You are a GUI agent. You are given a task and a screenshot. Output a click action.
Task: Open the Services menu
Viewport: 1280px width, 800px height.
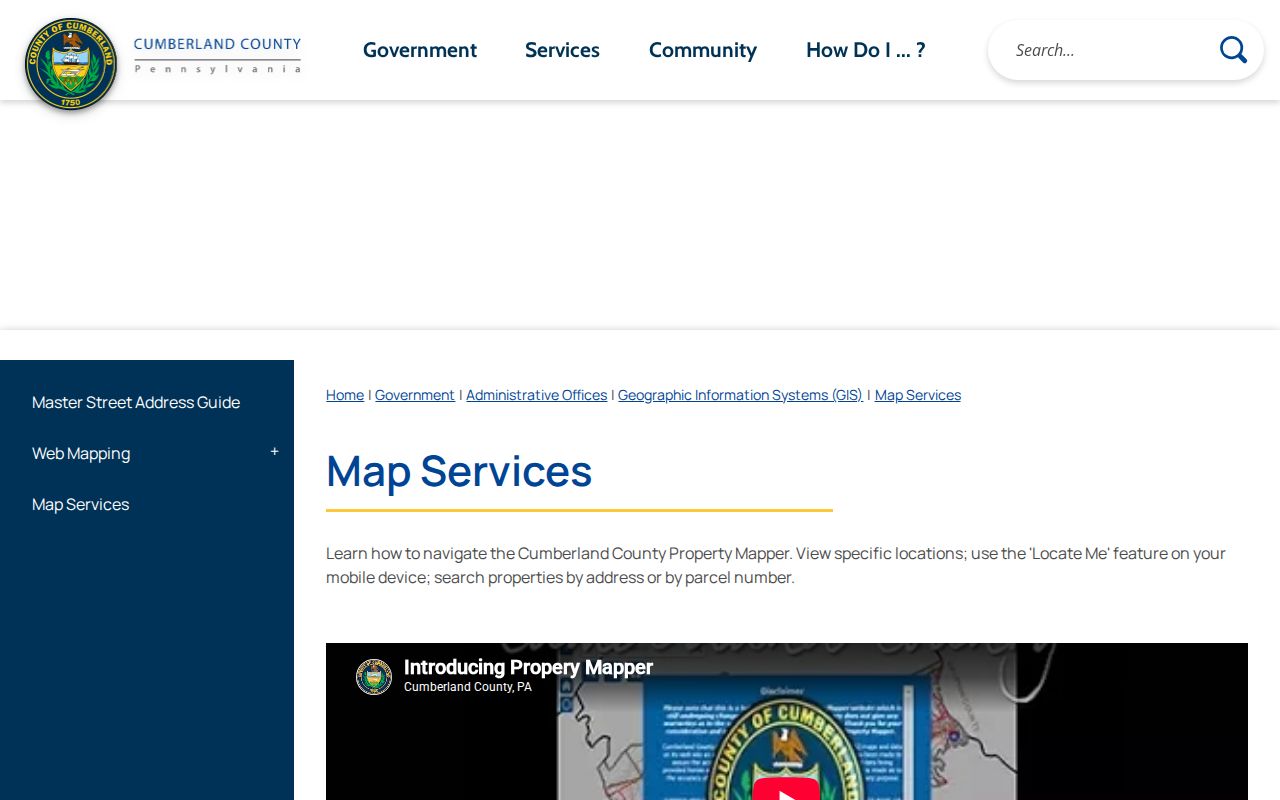coord(562,50)
